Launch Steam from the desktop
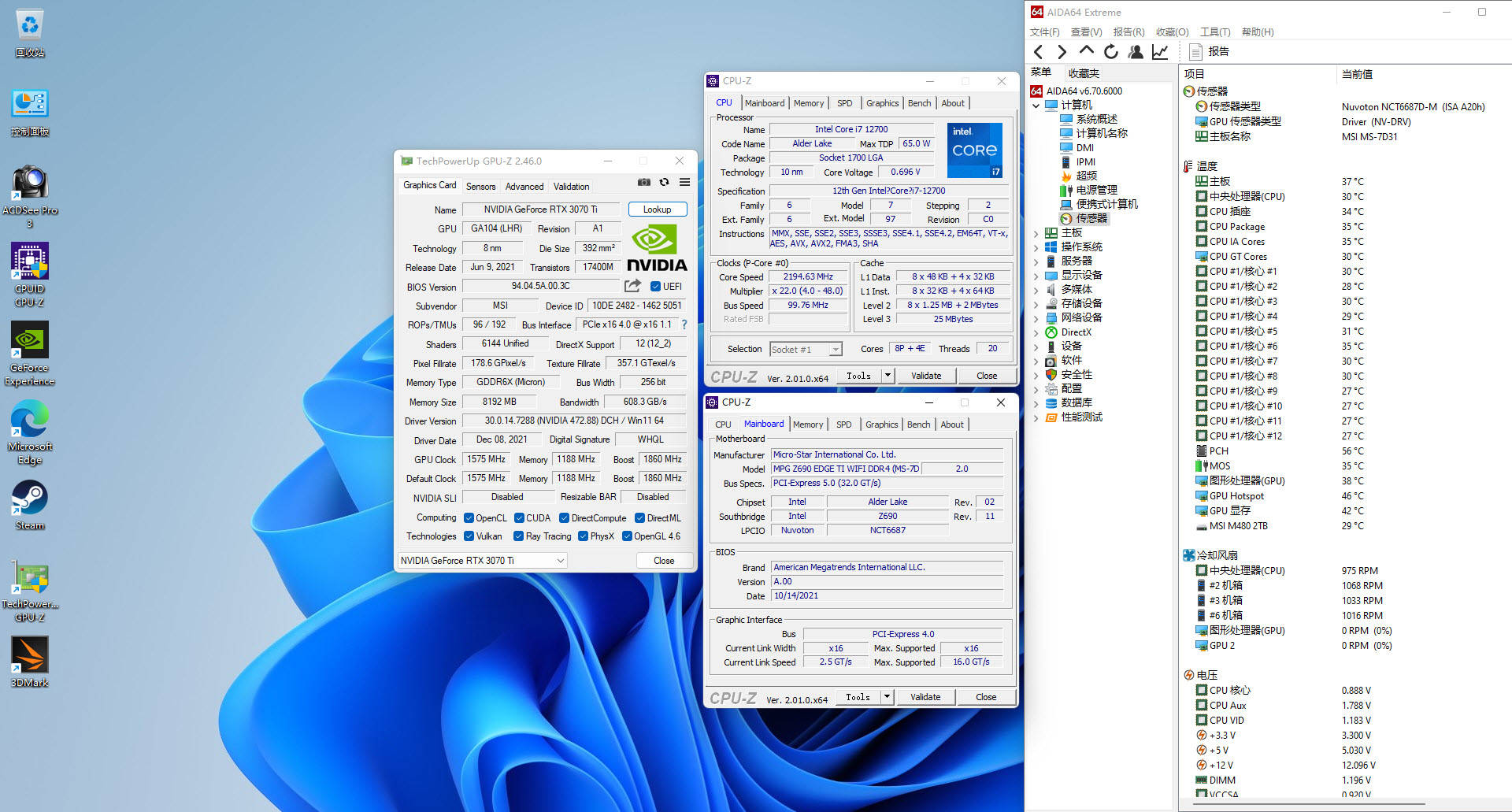1512x812 pixels. pyautogui.click(x=30, y=505)
